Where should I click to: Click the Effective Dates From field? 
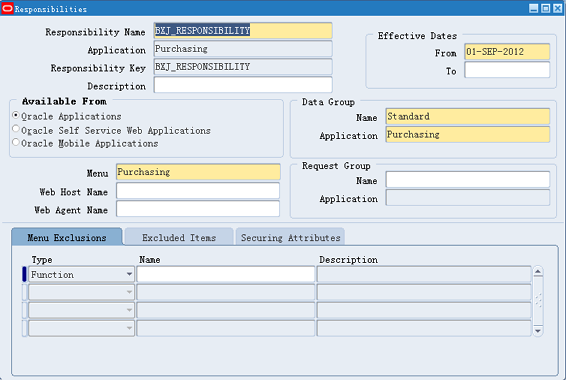tap(507, 52)
